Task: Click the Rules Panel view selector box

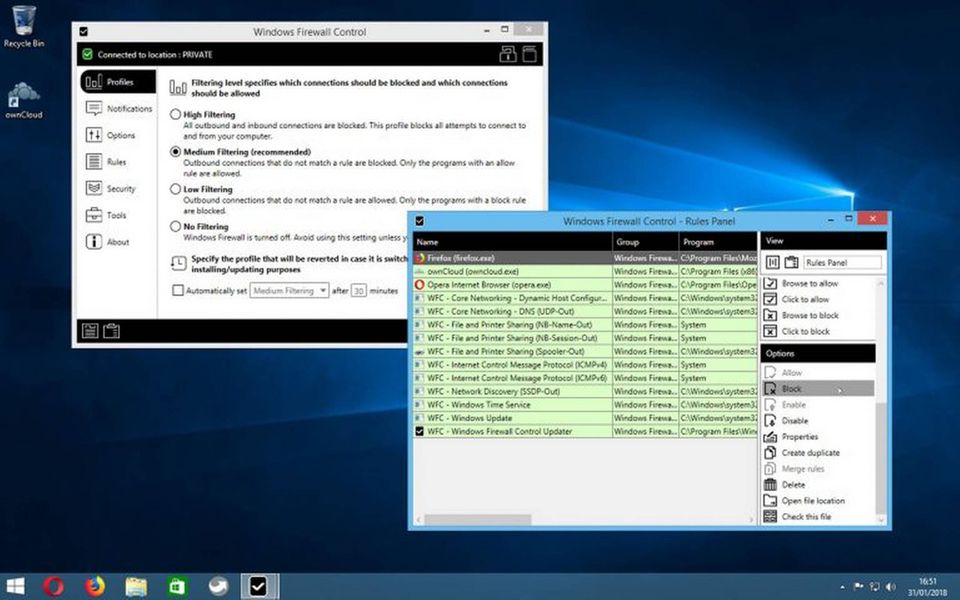Action: click(841, 263)
